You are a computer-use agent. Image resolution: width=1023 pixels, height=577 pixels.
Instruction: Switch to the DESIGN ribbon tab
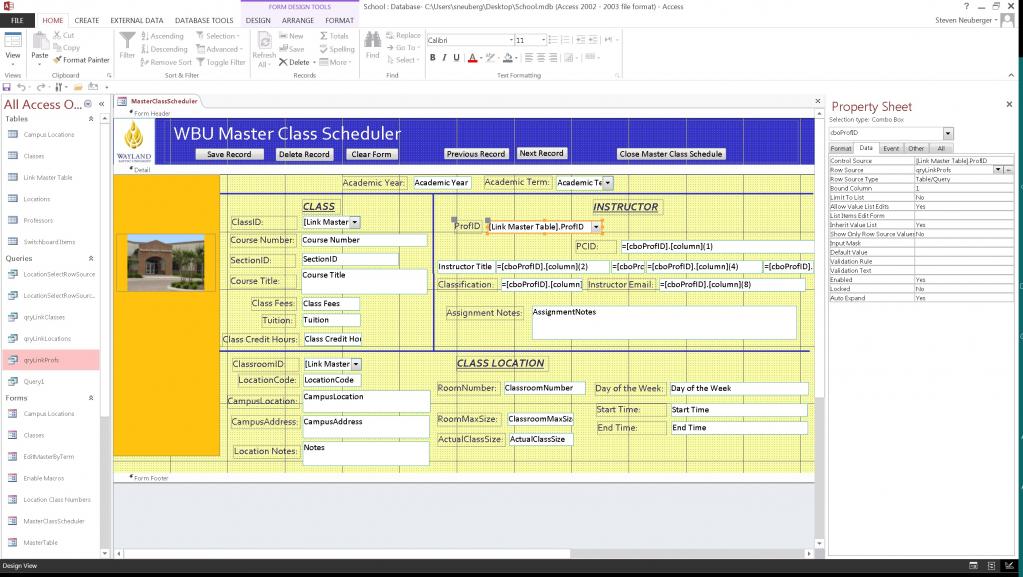coord(258,20)
